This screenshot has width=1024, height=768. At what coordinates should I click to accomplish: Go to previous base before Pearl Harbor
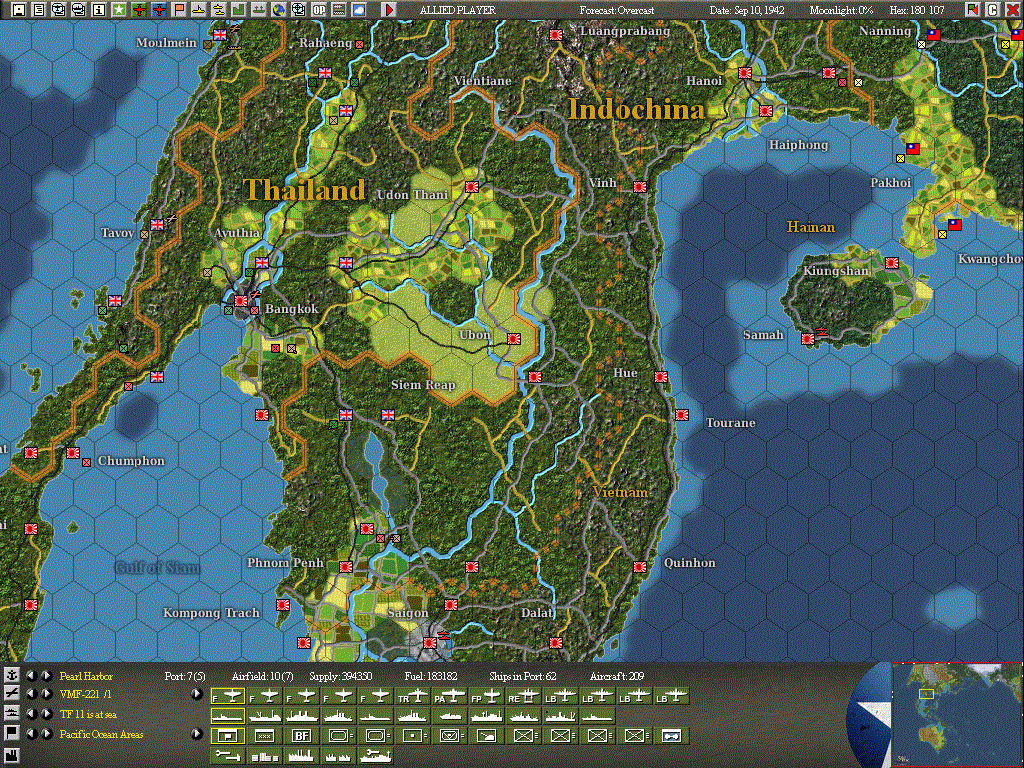point(31,675)
